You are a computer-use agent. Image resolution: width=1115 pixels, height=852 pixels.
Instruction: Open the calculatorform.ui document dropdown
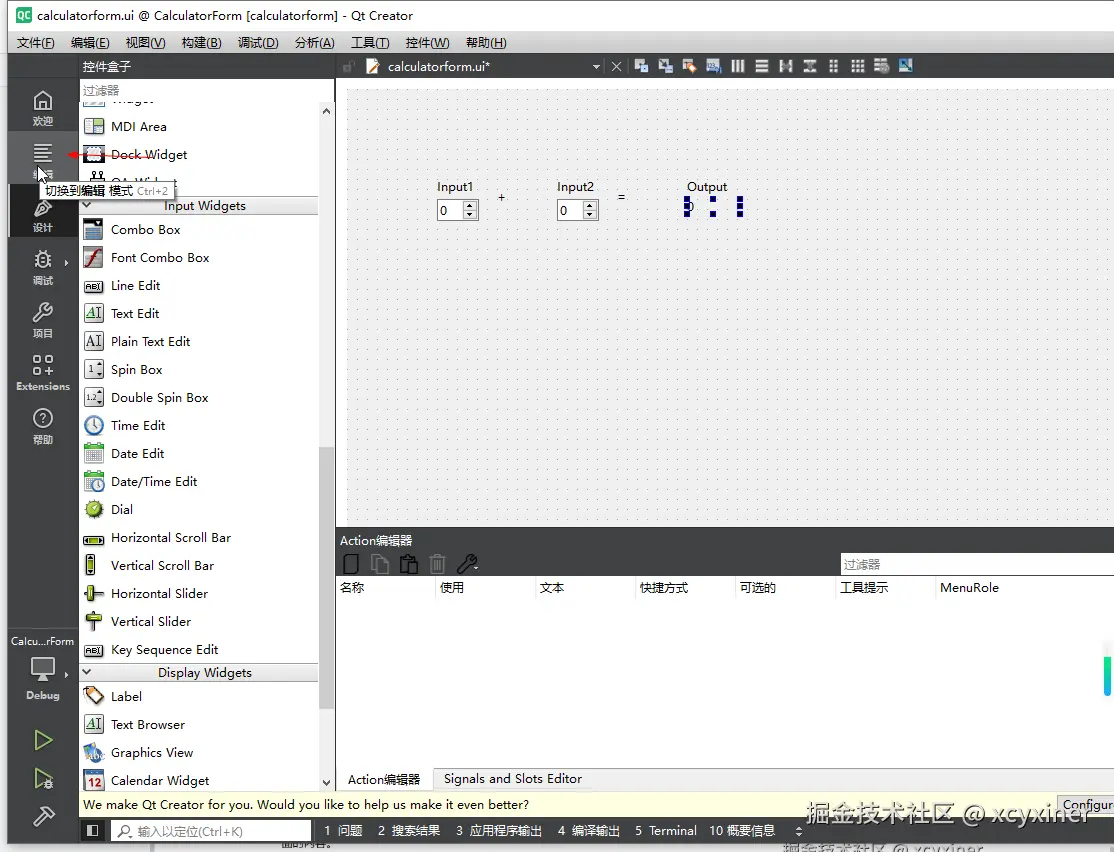point(596,67)
